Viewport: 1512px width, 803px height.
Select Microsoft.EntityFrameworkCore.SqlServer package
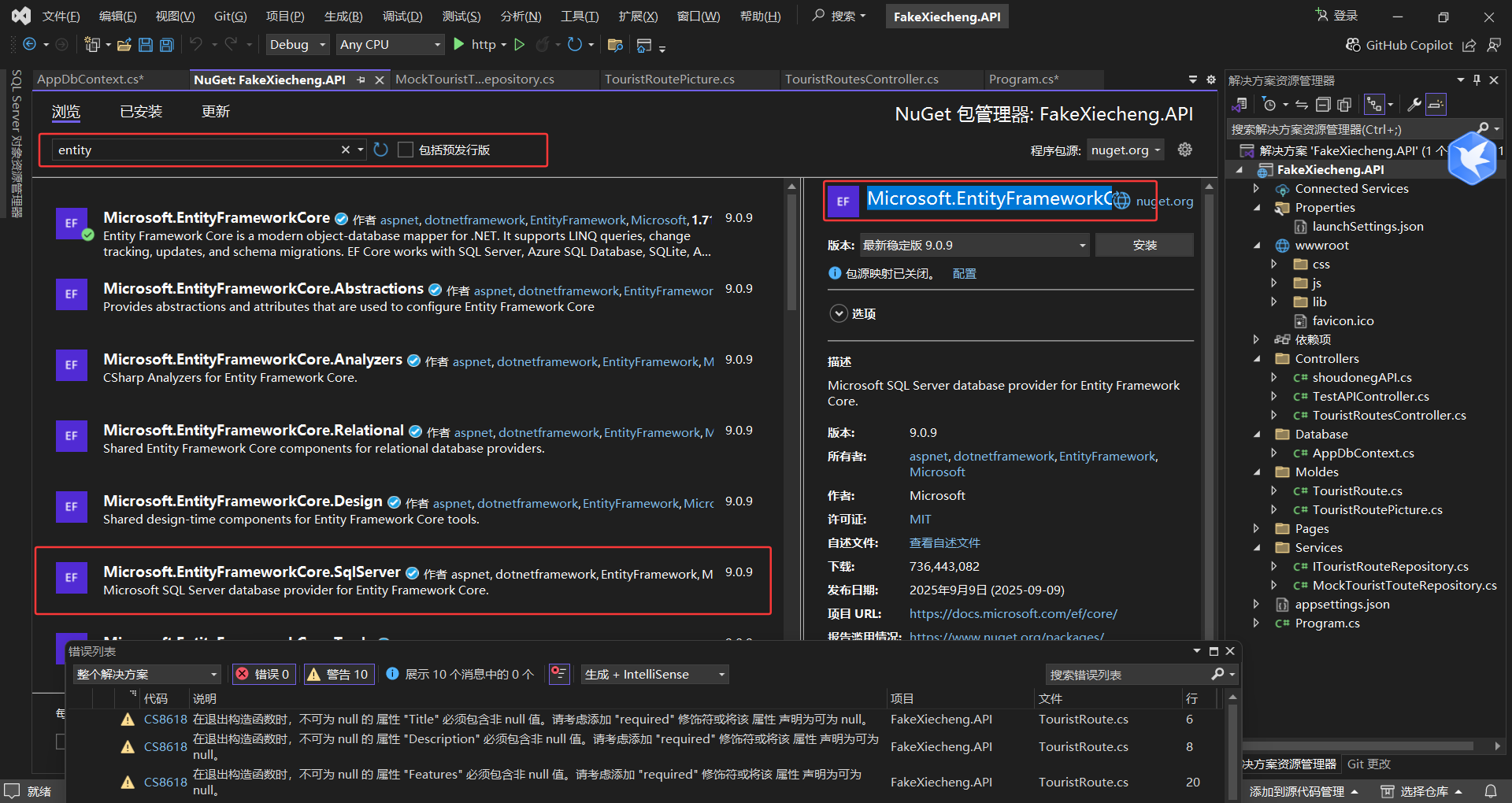[x=402, y=580]
